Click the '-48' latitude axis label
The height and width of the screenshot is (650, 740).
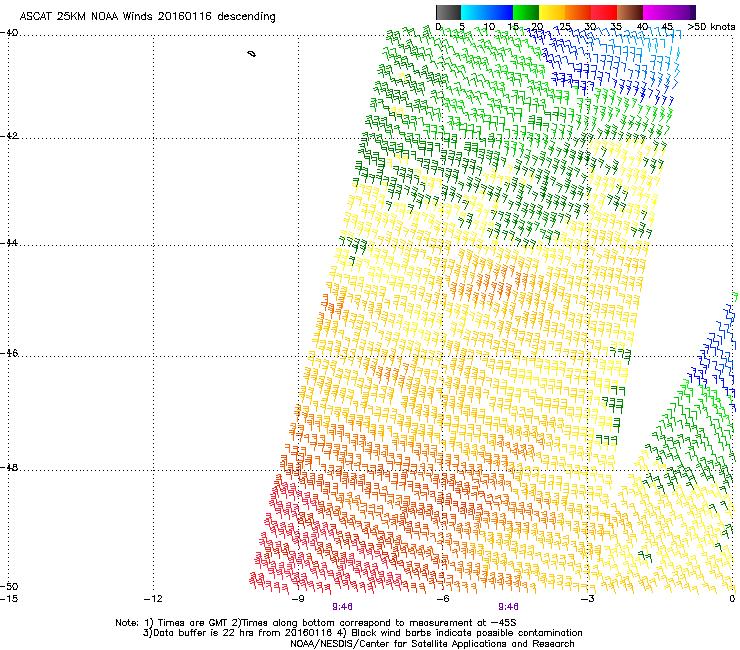point(9,467)
